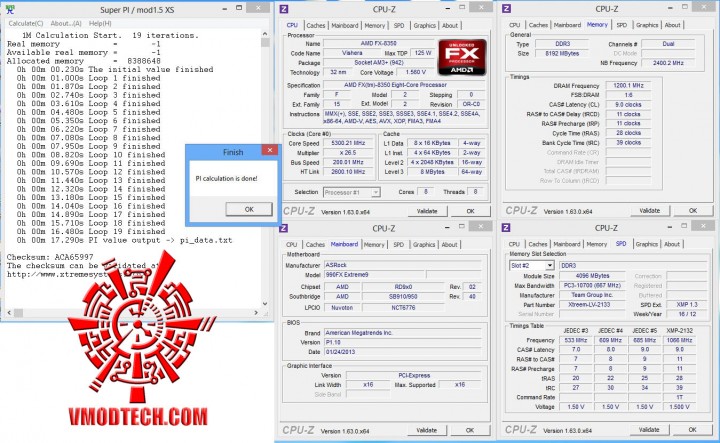
Task: Click scroll down arrow in Super PI output
Action: tap(265, 304)
